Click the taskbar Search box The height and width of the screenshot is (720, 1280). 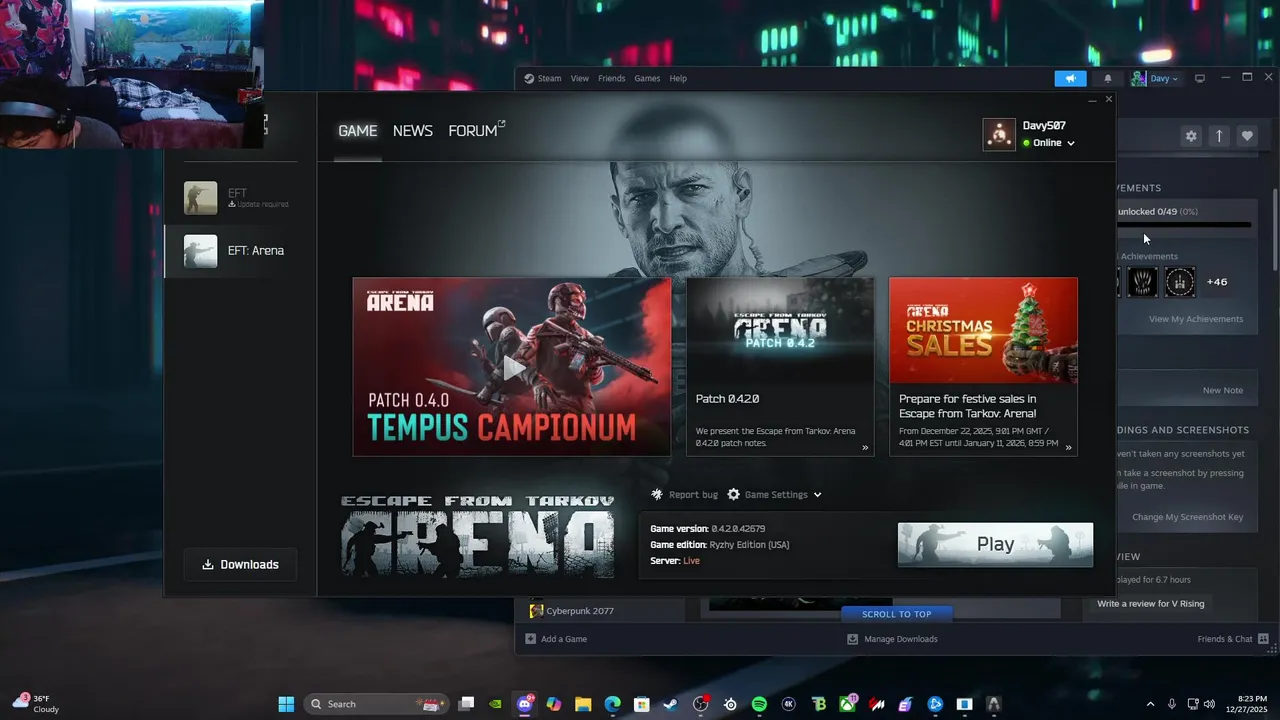pyautogui.click(x=375, y=704)
